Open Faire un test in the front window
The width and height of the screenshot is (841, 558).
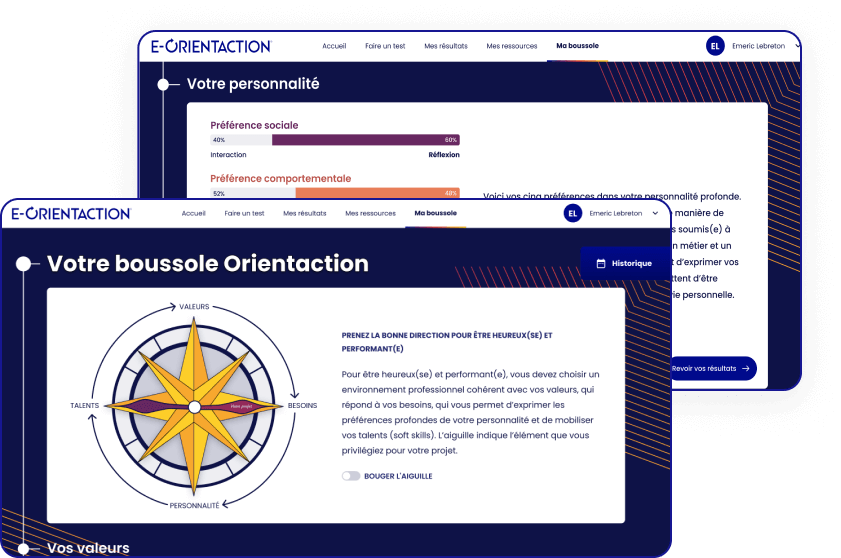click(x=244, y=213)
